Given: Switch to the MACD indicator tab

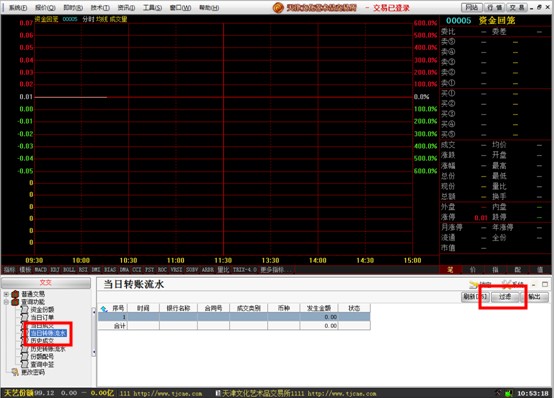Looking at the screenshot, I should pyautogui.click(x=41, y=270).
